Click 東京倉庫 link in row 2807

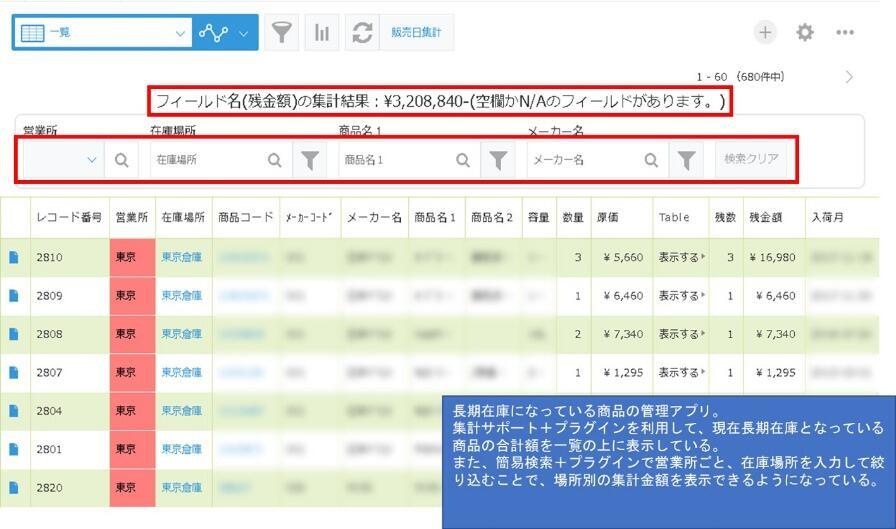coord(182,372)
